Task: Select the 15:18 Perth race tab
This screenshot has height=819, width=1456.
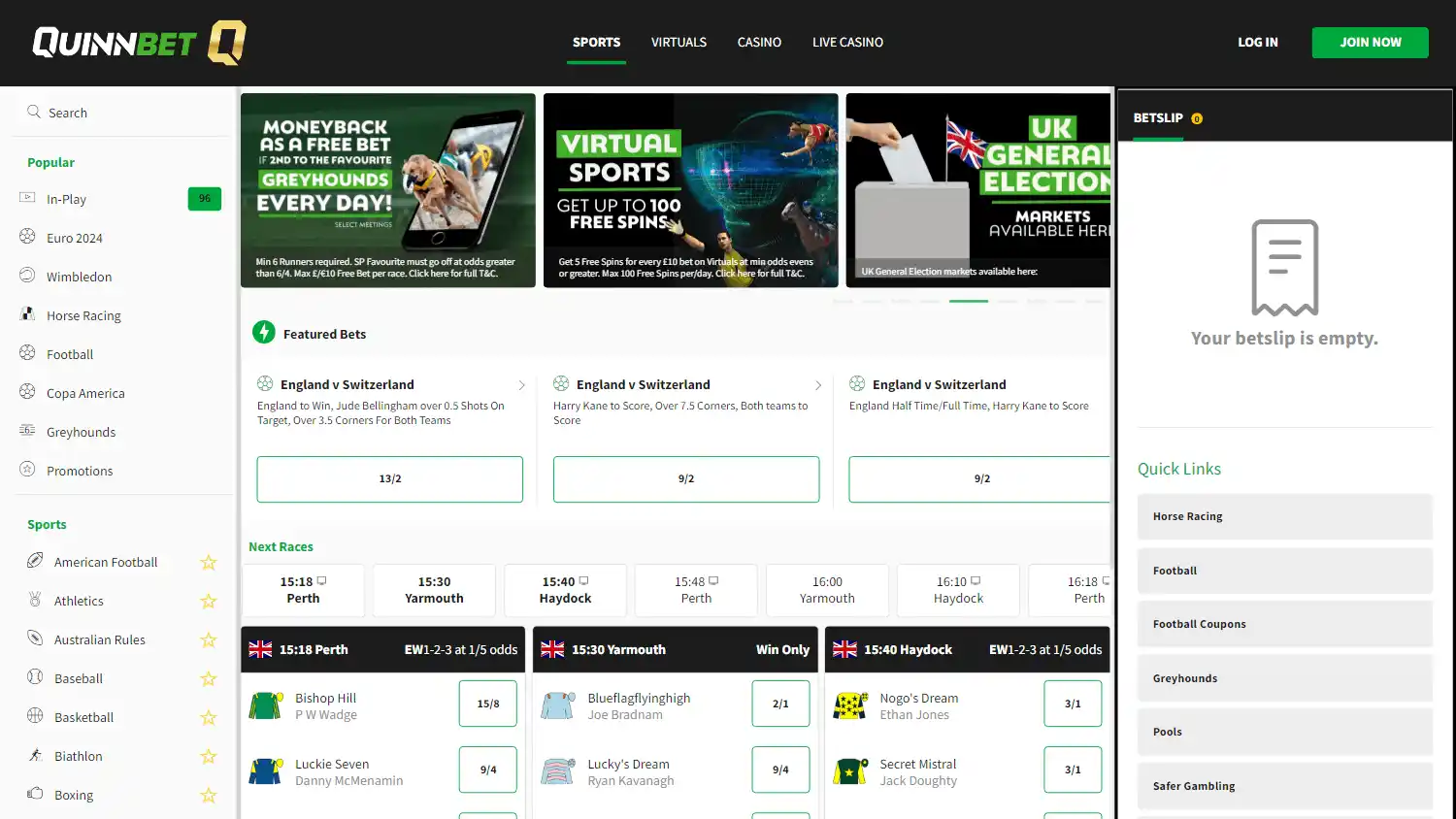Action: click(303, 590)
